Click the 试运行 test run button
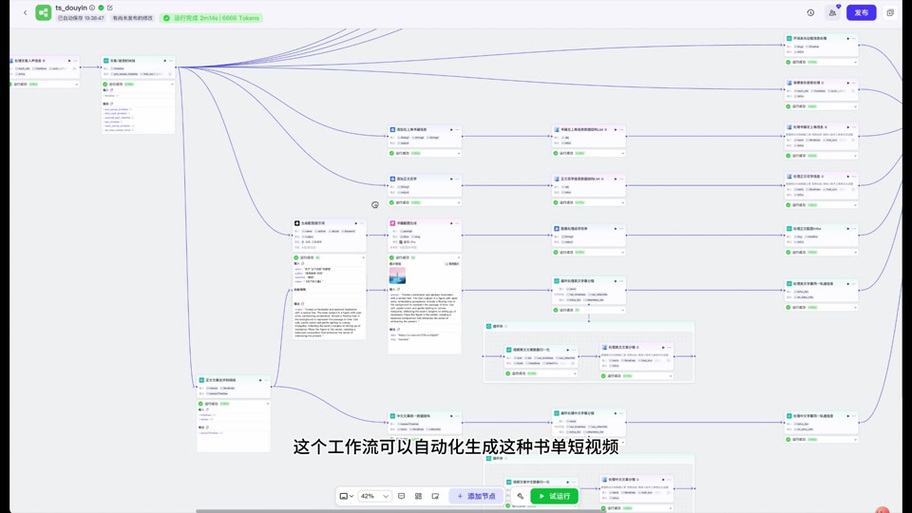 point(554,496)
